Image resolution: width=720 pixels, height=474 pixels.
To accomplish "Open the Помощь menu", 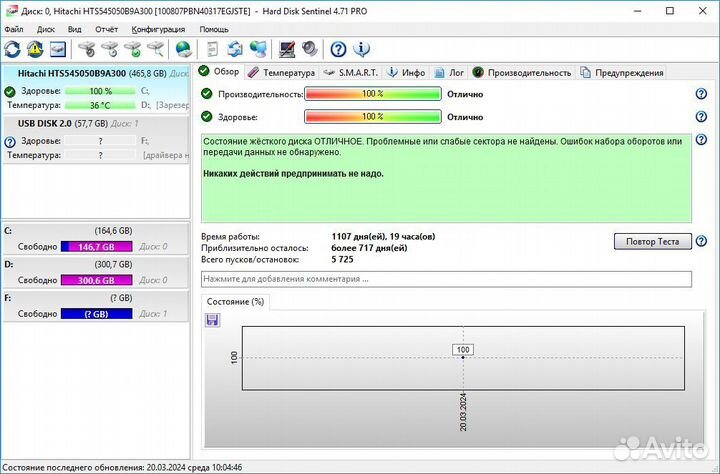I will [214, 29].
